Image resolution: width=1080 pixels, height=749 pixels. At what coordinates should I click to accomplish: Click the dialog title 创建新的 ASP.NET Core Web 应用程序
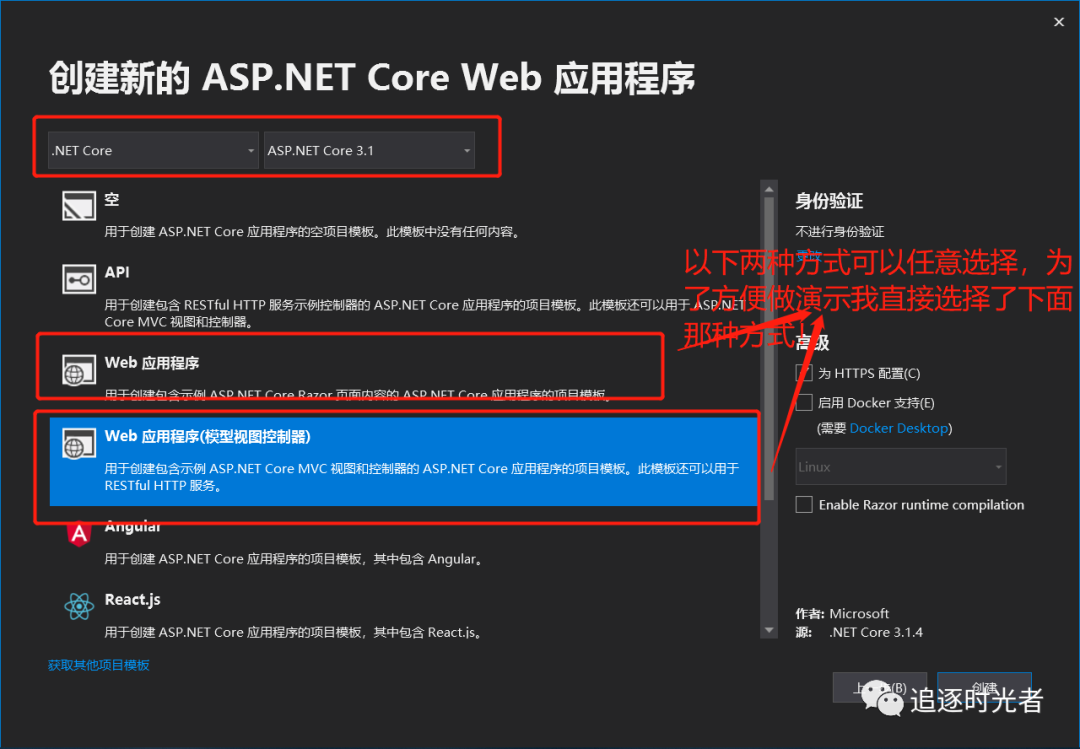pos(372,77)
